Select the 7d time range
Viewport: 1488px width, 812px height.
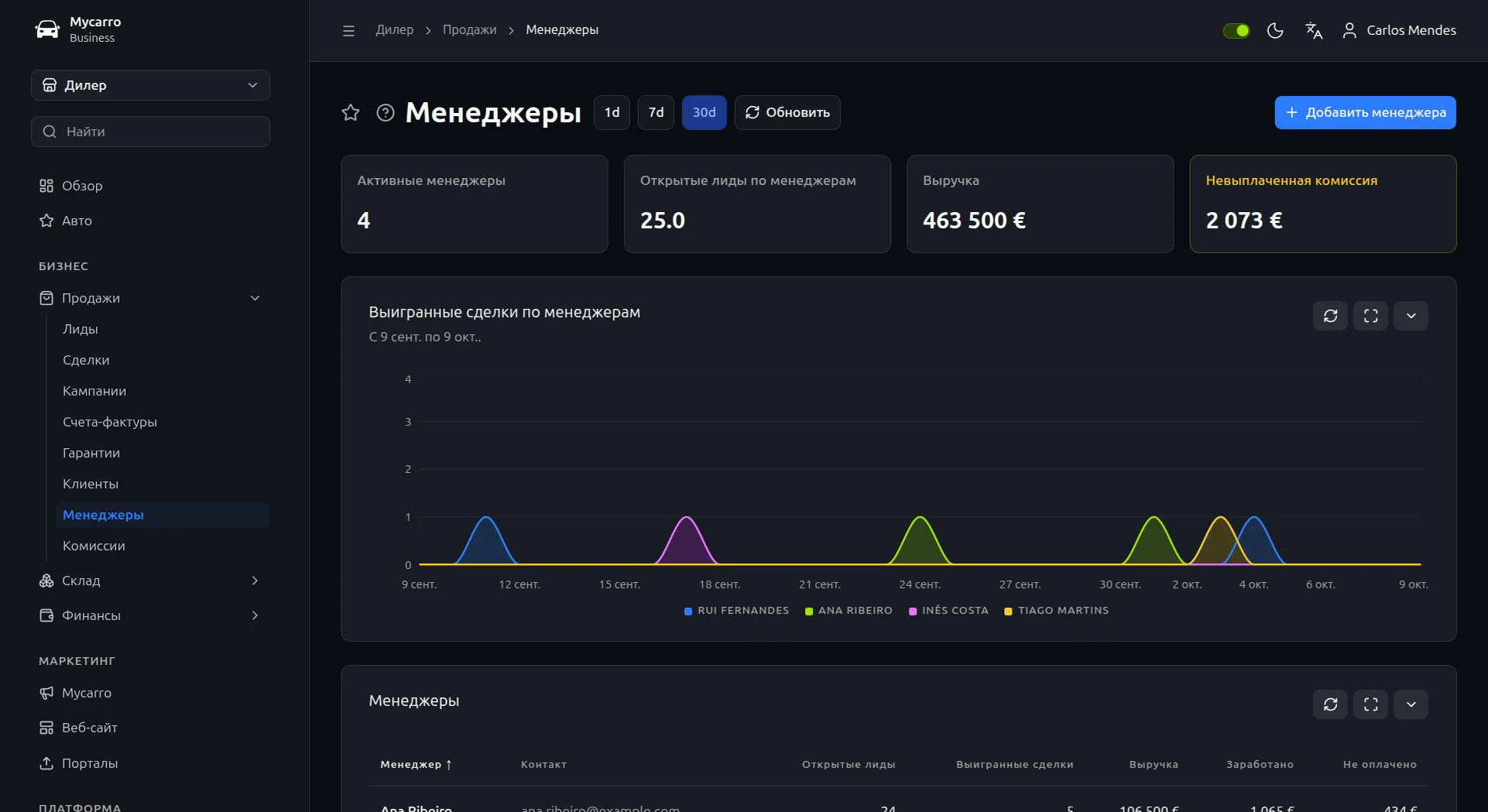[656, 113]
